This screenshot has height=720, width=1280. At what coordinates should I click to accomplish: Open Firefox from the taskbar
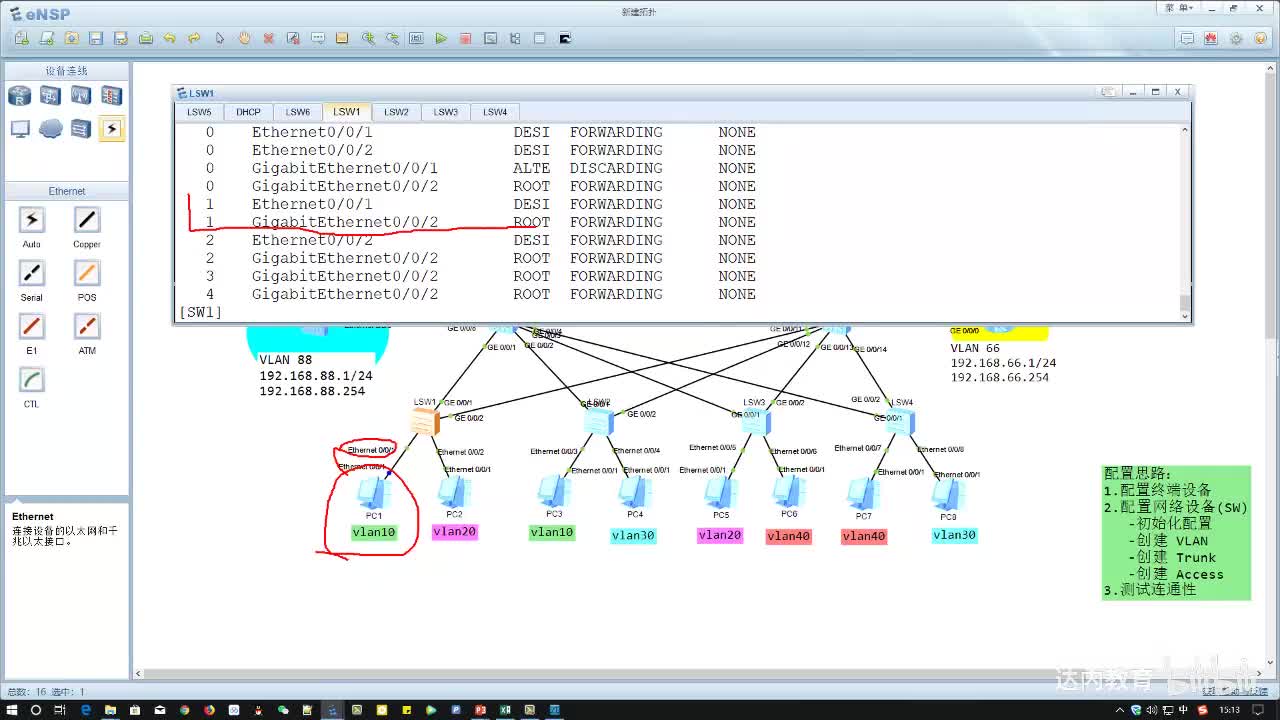tap(209, 710)
